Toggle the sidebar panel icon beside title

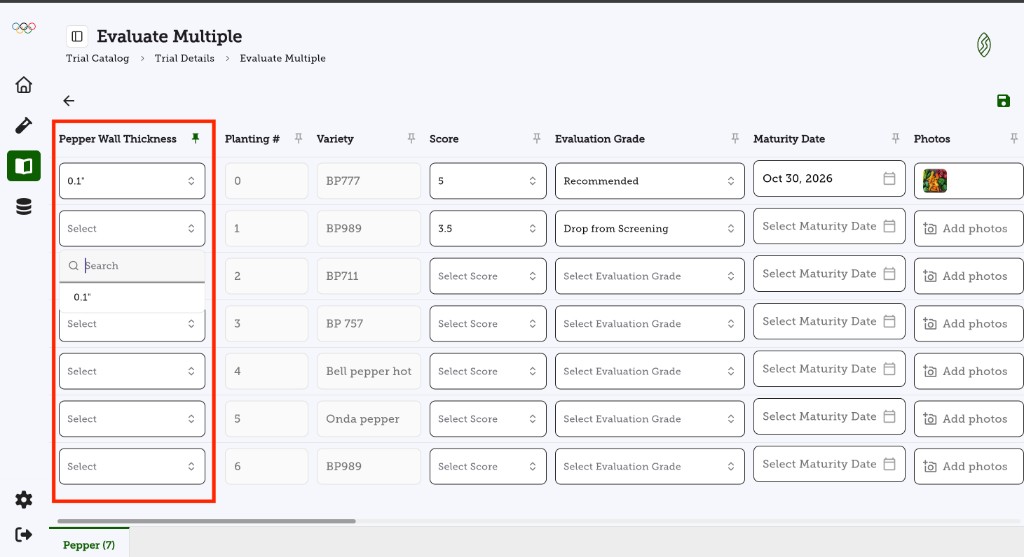pos(77,36)
